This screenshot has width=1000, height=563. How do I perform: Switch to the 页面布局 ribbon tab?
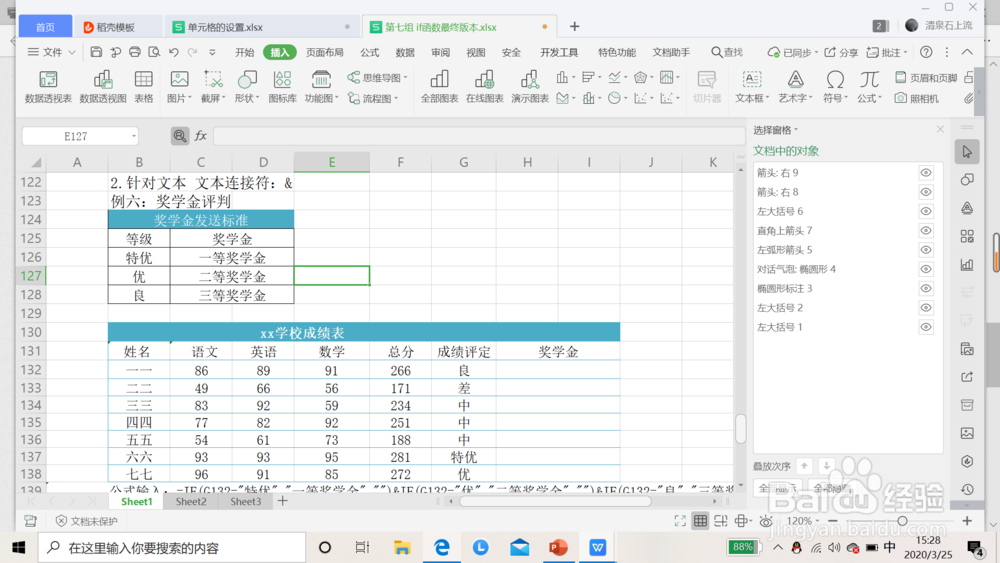(325, 52)
